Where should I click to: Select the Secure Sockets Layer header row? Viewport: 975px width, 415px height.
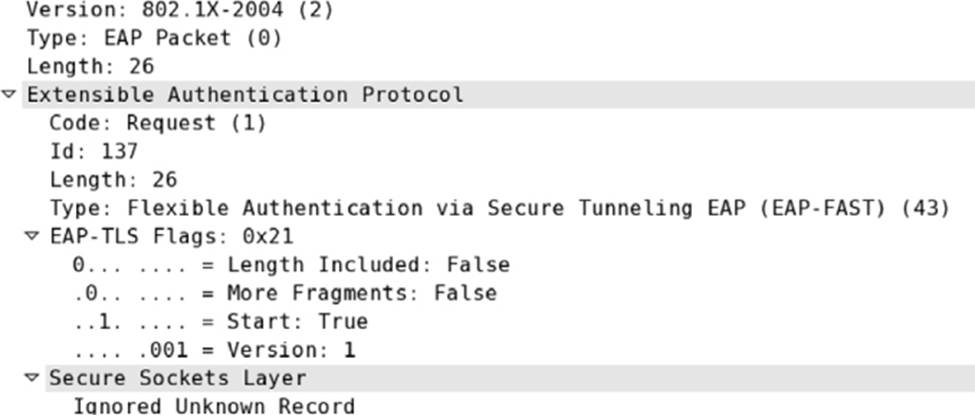click(510, 378)
